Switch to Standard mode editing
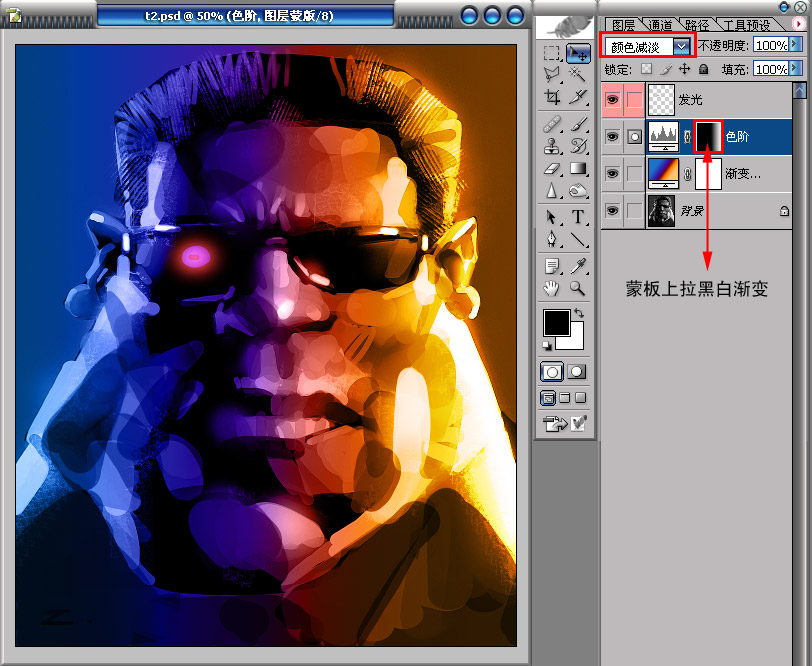The image size is (812, 666). (552, 372)
